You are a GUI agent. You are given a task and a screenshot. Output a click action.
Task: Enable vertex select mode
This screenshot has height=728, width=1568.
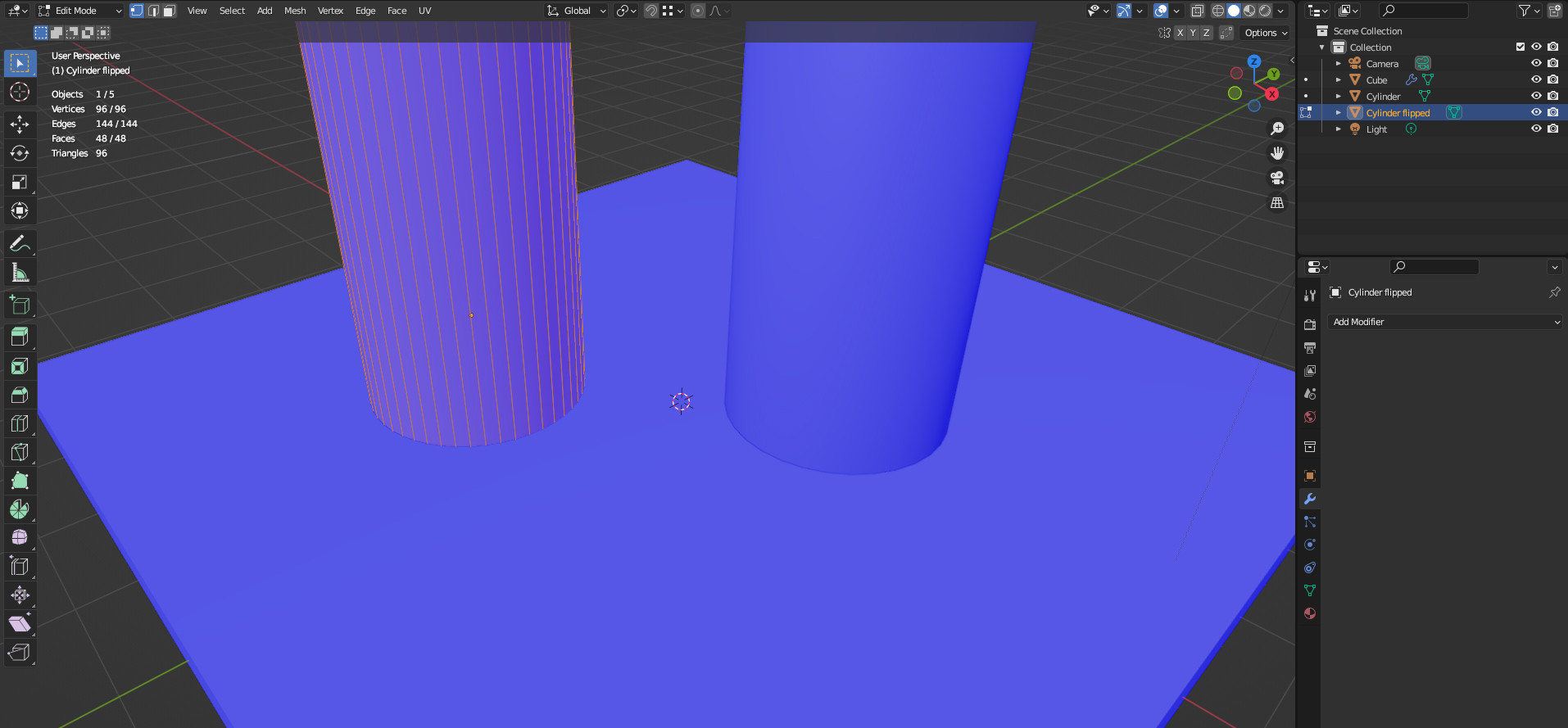point(137,11)
